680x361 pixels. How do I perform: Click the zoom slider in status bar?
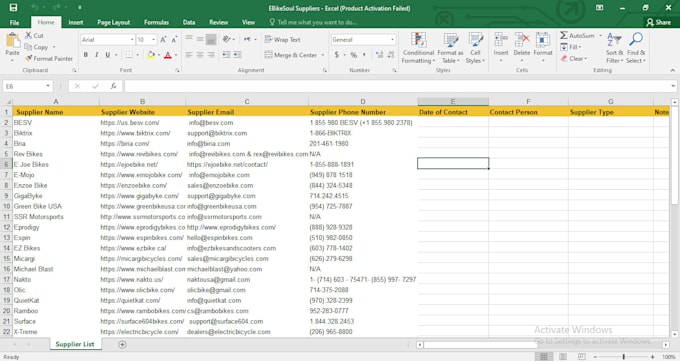click(x=624, y=356)
